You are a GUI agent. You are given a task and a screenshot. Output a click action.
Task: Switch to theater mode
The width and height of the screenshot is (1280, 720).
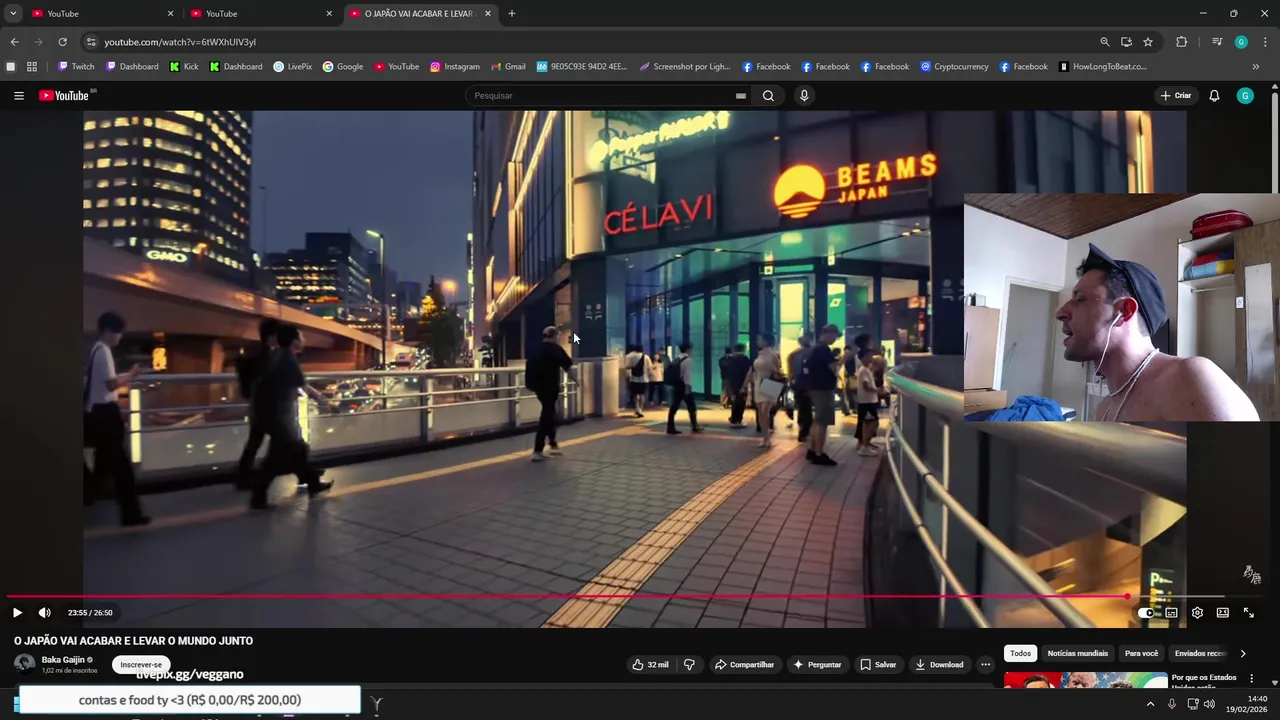click(1222, 613)
